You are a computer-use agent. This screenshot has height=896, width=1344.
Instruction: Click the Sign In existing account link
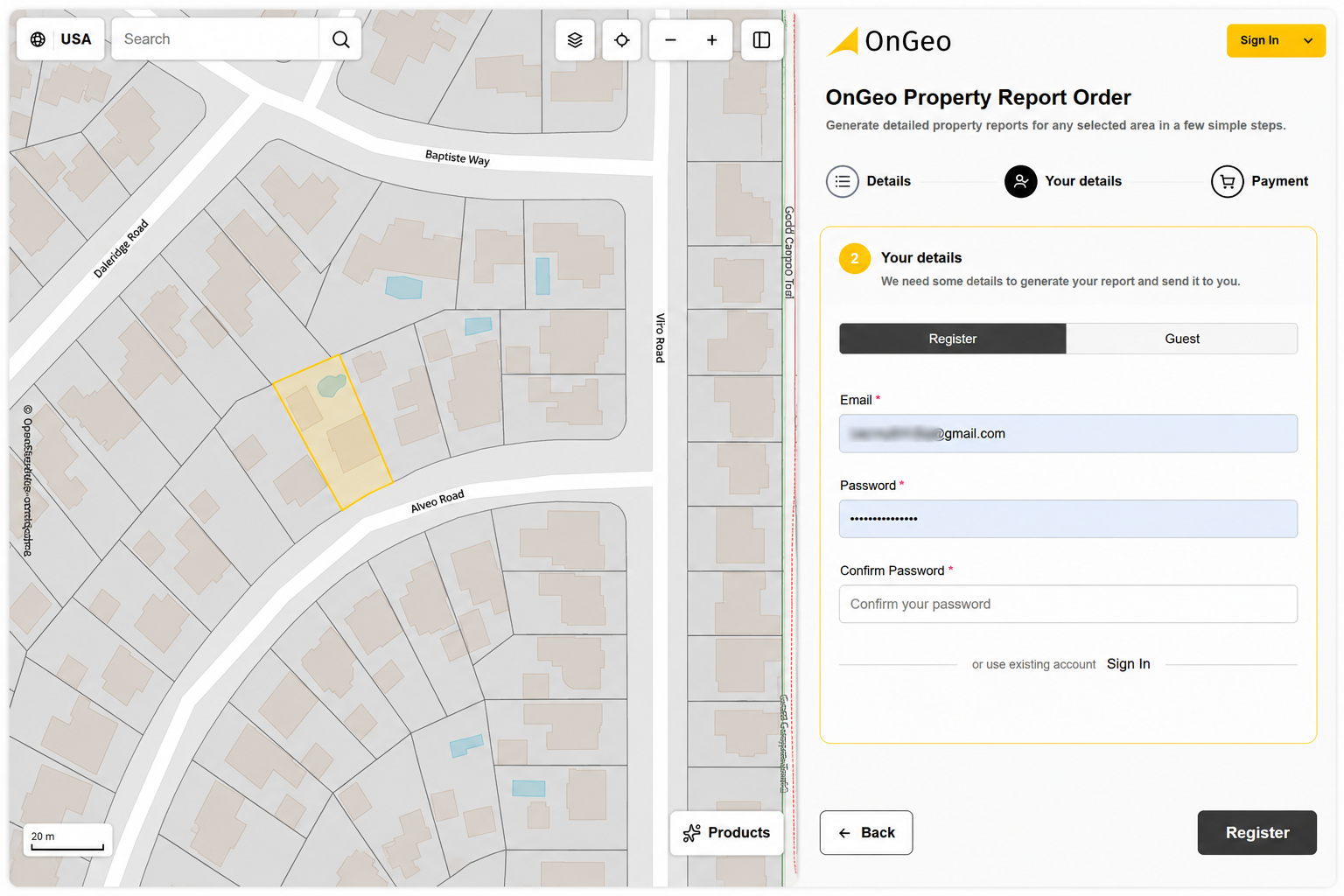click(1128, 664)
